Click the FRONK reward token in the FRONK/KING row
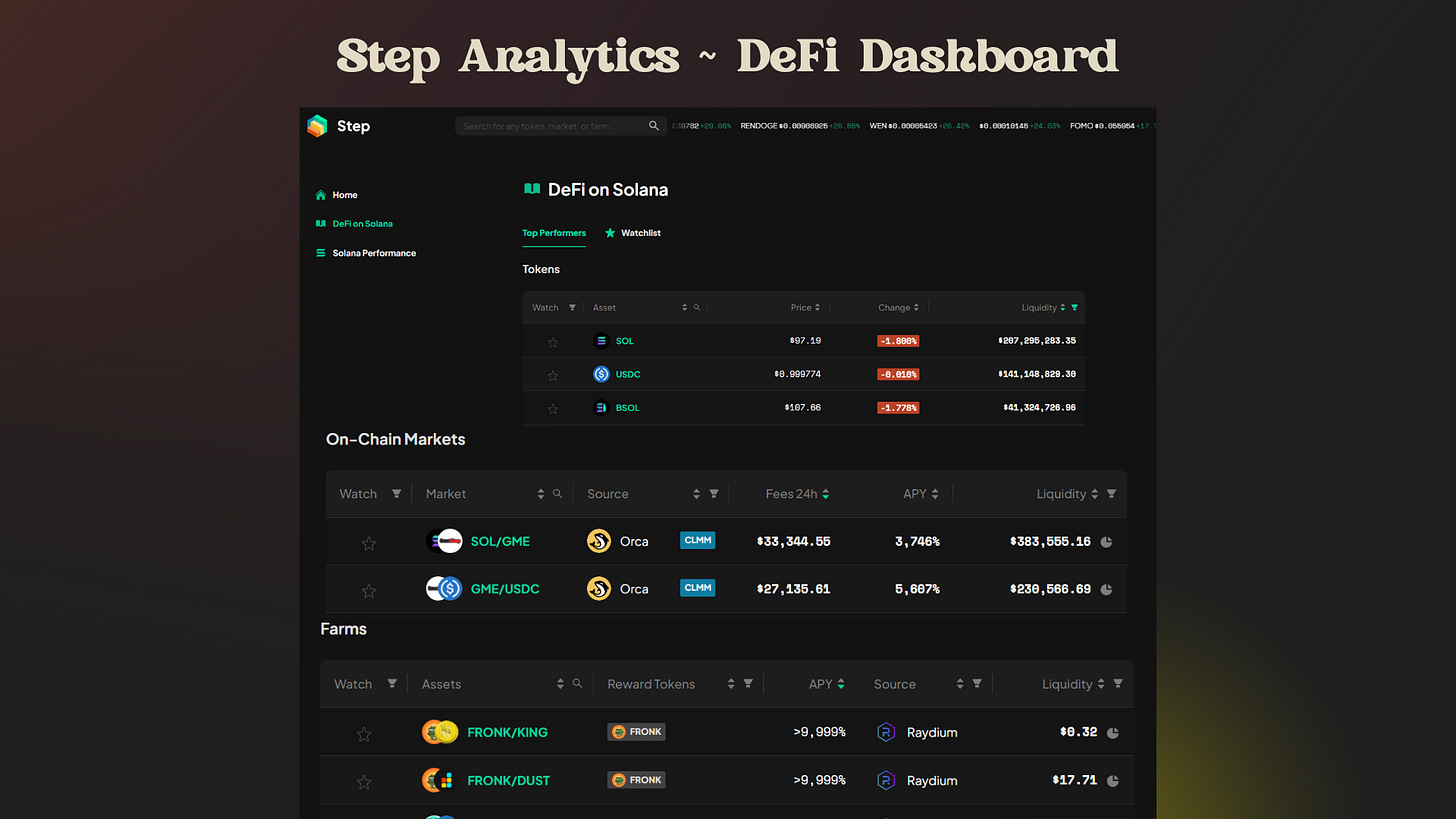 [636, 732]
